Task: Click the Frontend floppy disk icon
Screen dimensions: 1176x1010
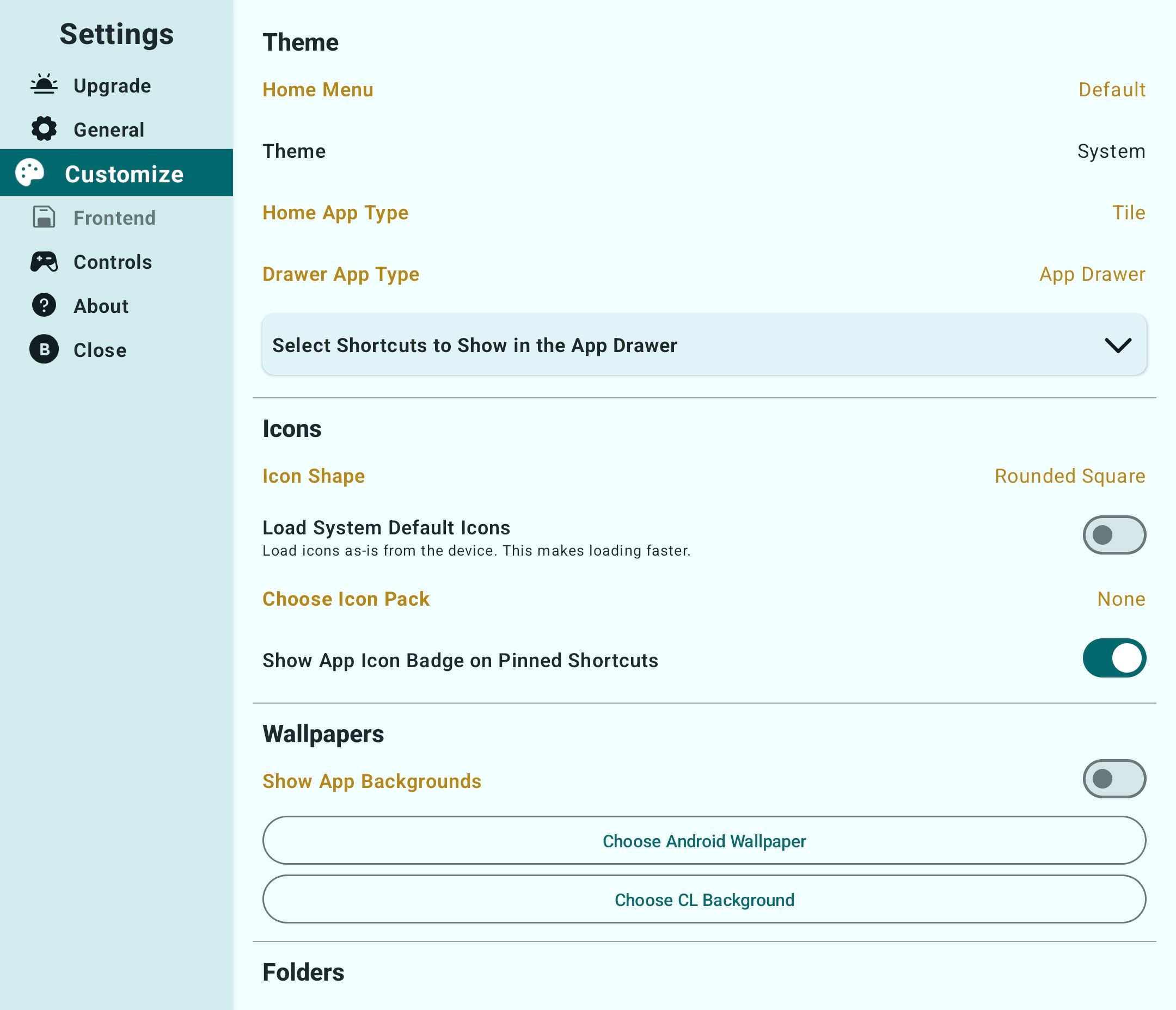Action: click(44, 217)
